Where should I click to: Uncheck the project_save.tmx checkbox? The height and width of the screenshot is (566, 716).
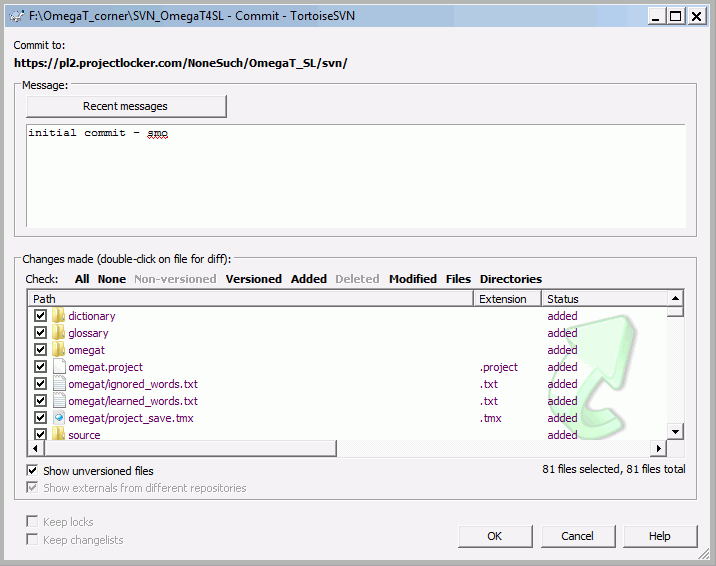(x=41, y=417)
